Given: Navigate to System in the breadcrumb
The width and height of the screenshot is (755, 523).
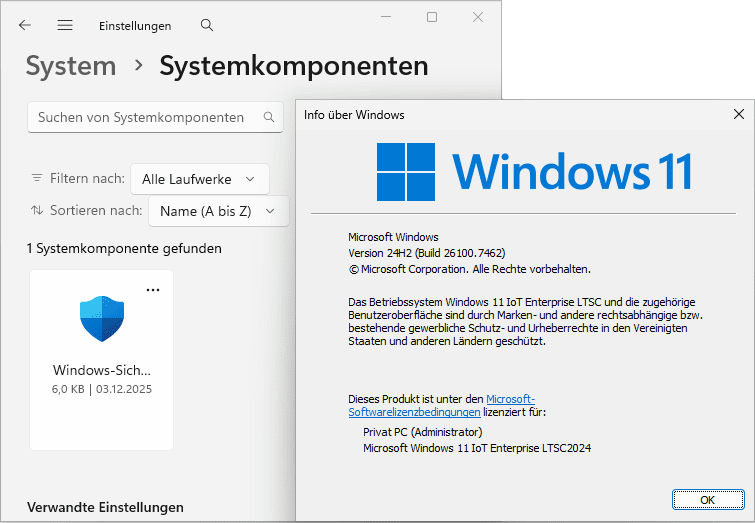Looking at the screenshot, I should pos(71,66).
